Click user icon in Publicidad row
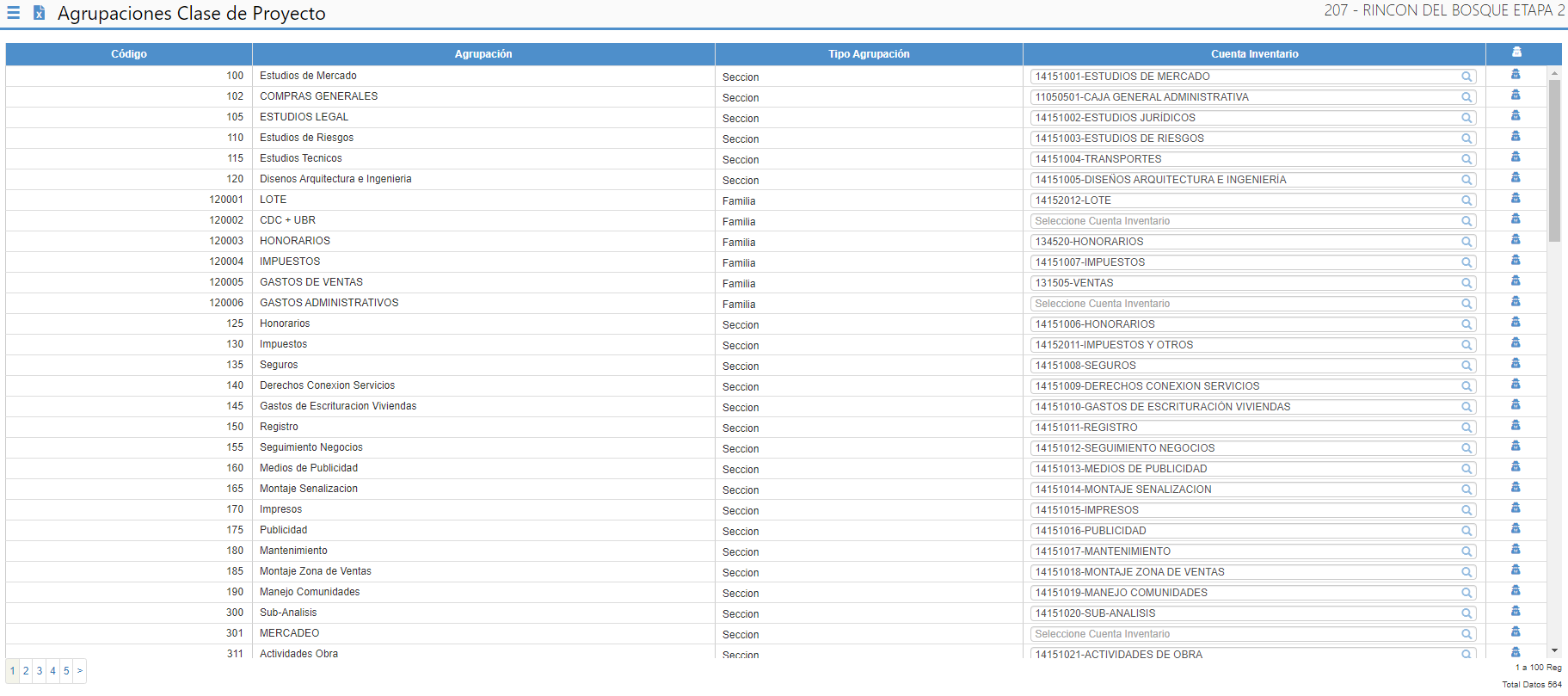Screen dimensions: 1568x696 click(1516, 528)
